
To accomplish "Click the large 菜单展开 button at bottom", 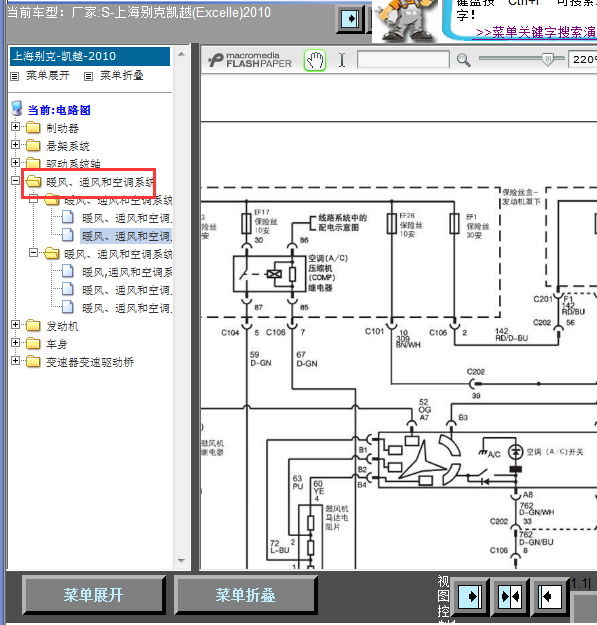I will [93, 595].
